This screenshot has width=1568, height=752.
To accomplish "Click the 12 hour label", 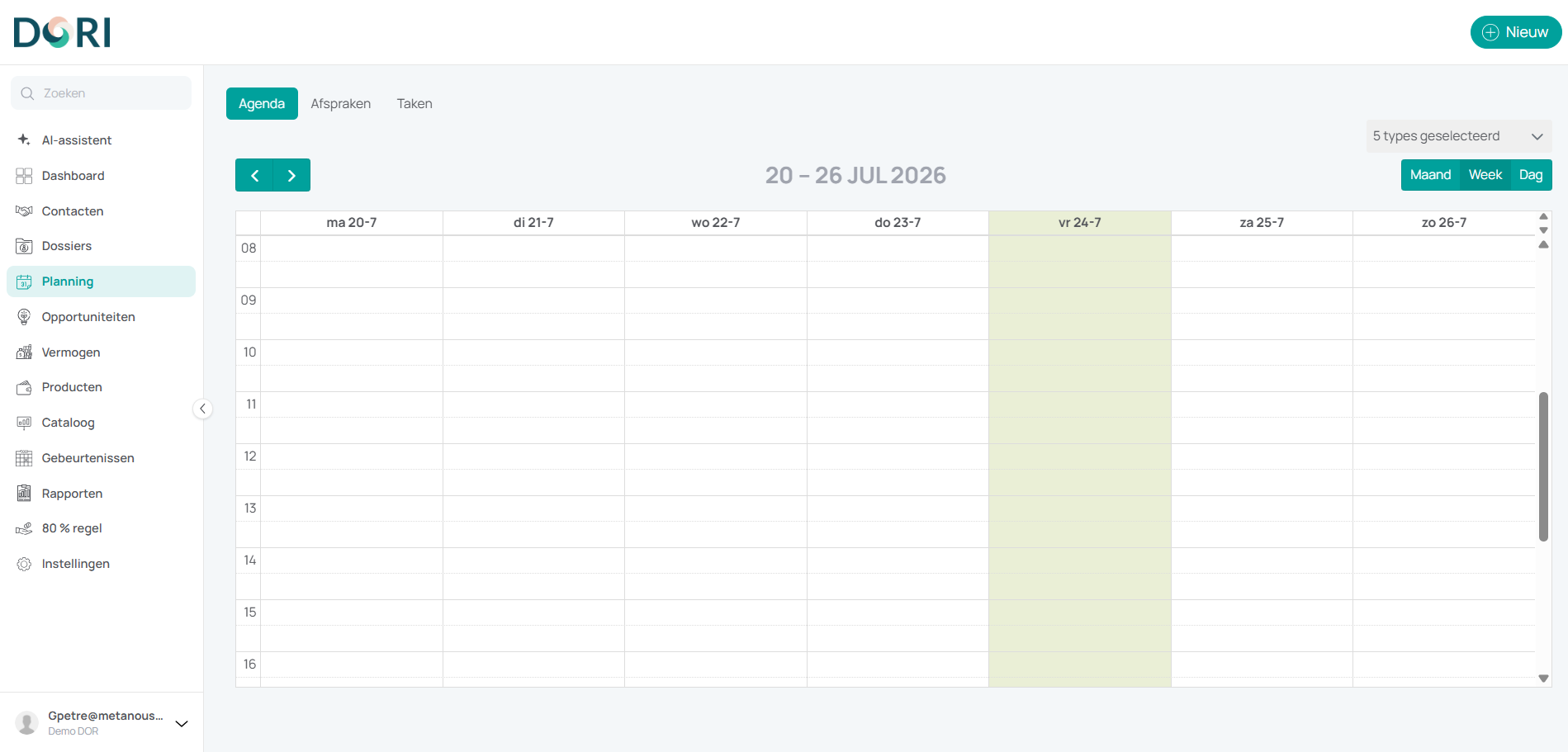I will click(250, 456).
